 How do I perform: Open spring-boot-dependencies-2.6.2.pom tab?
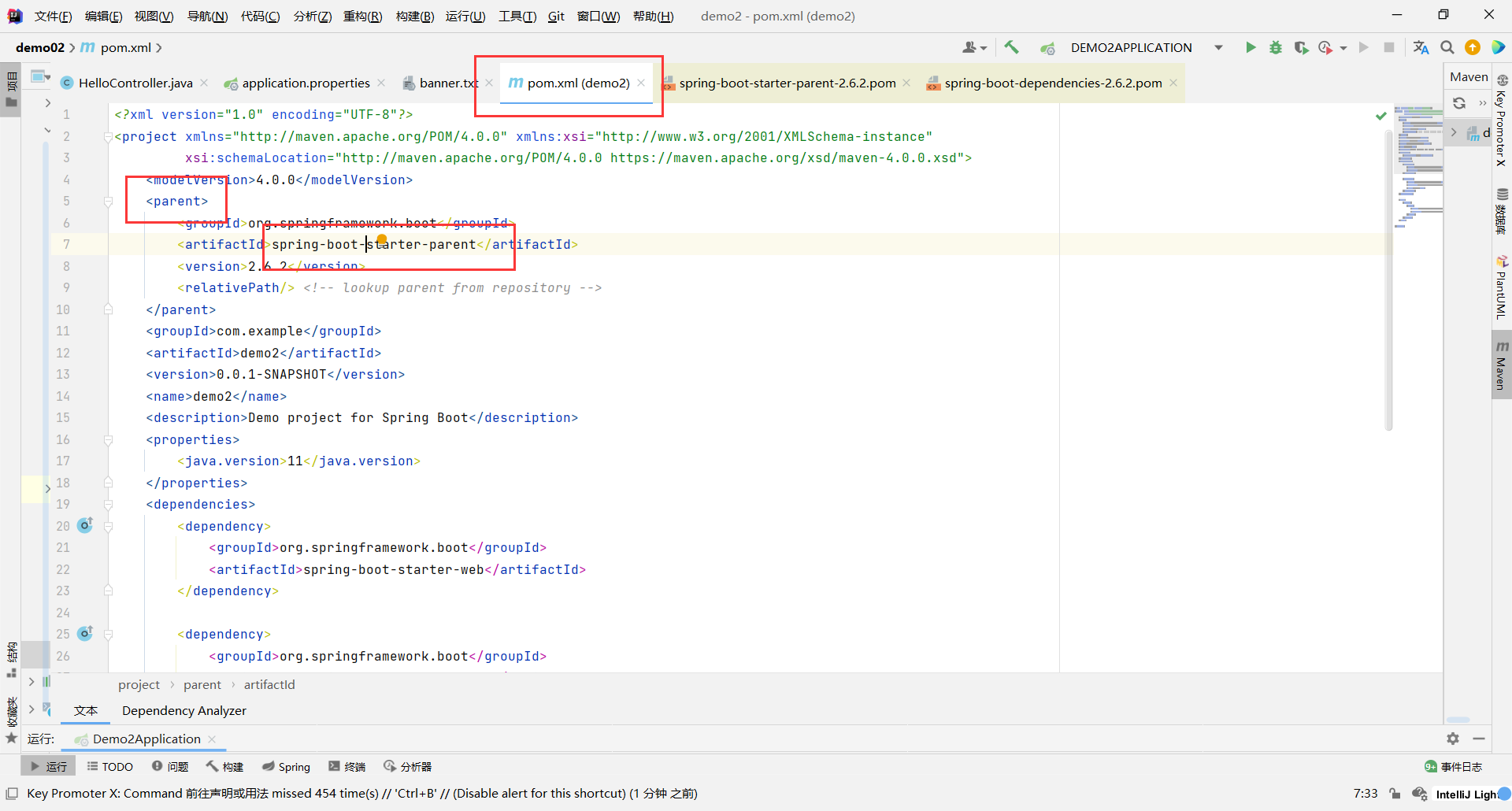tap(1053, 83)
